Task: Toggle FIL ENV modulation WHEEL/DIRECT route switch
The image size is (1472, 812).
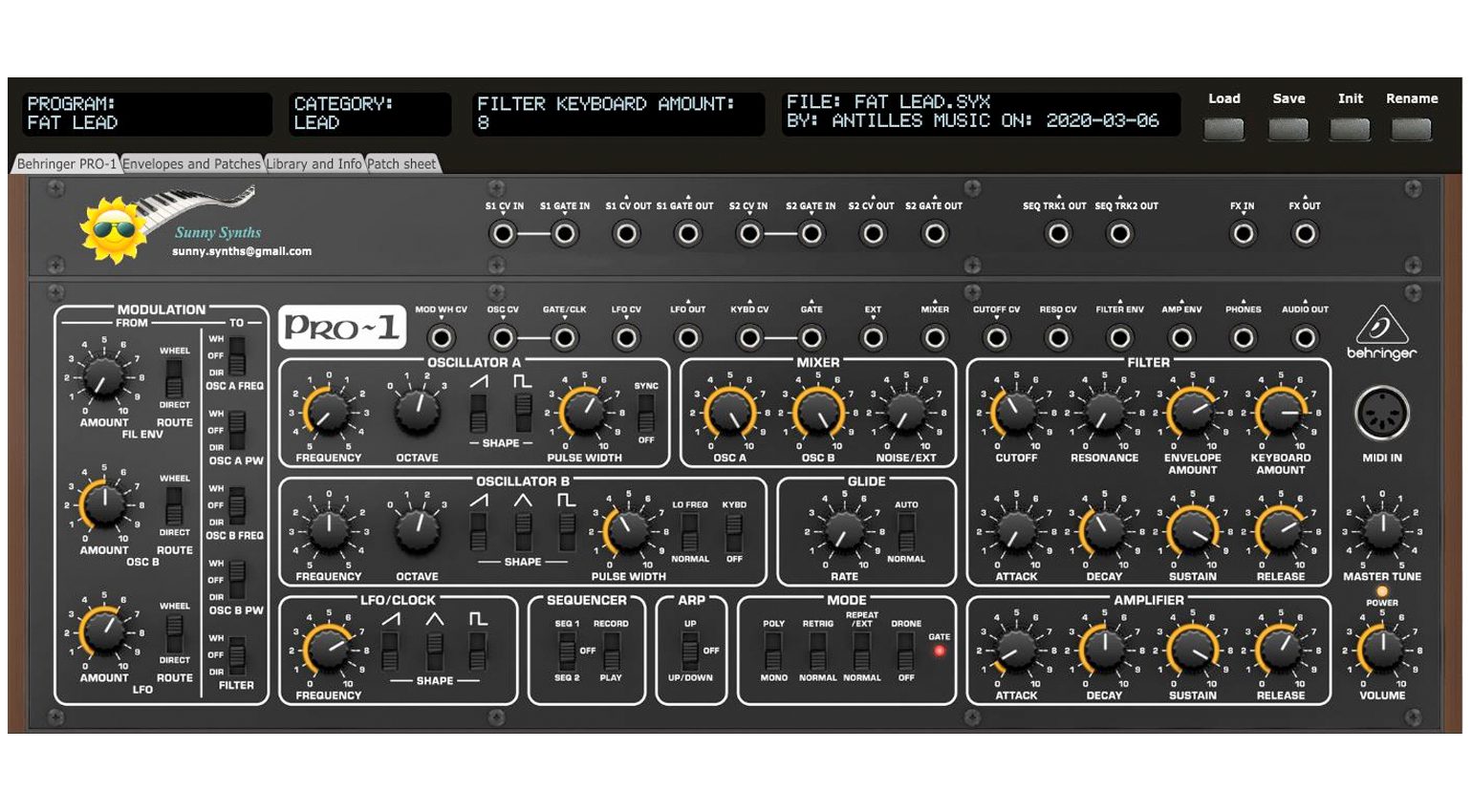Action: point(174,378)
